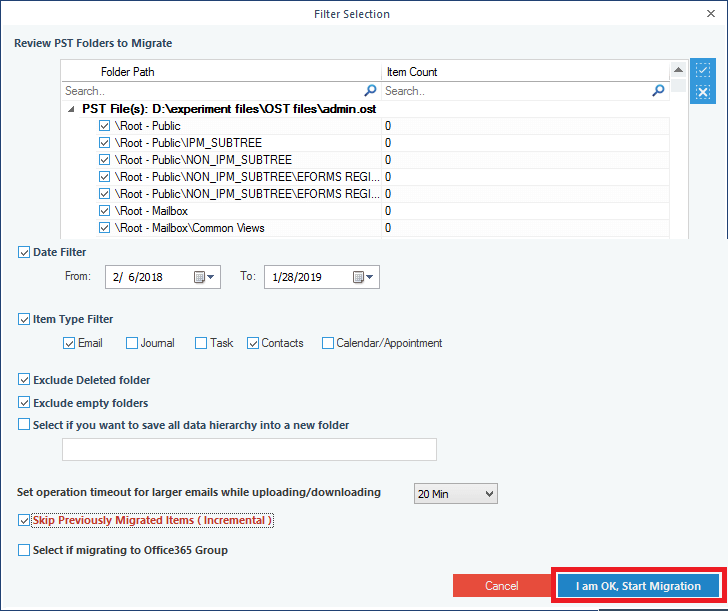Enable the Task item type
Viewport: 728px width, 611px height.
click(201, 343)
